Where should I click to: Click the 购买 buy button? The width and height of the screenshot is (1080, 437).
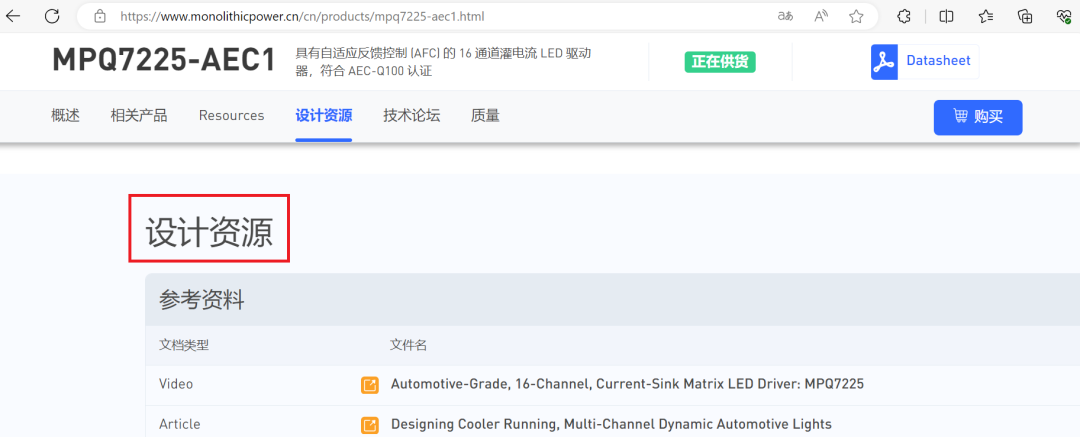(x=978, y=117)
